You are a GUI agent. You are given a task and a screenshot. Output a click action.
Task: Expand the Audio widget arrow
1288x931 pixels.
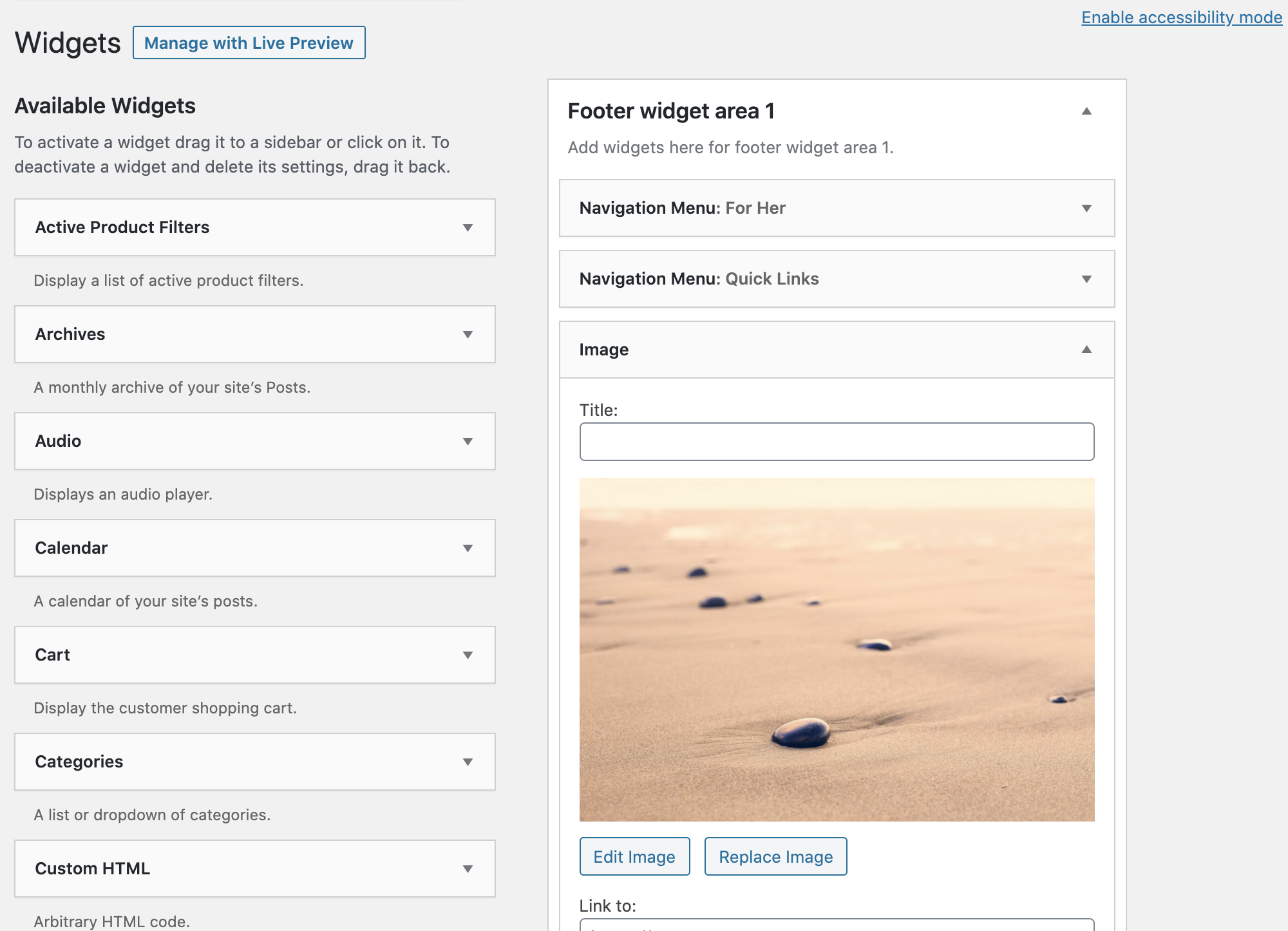tap(468, 441)
